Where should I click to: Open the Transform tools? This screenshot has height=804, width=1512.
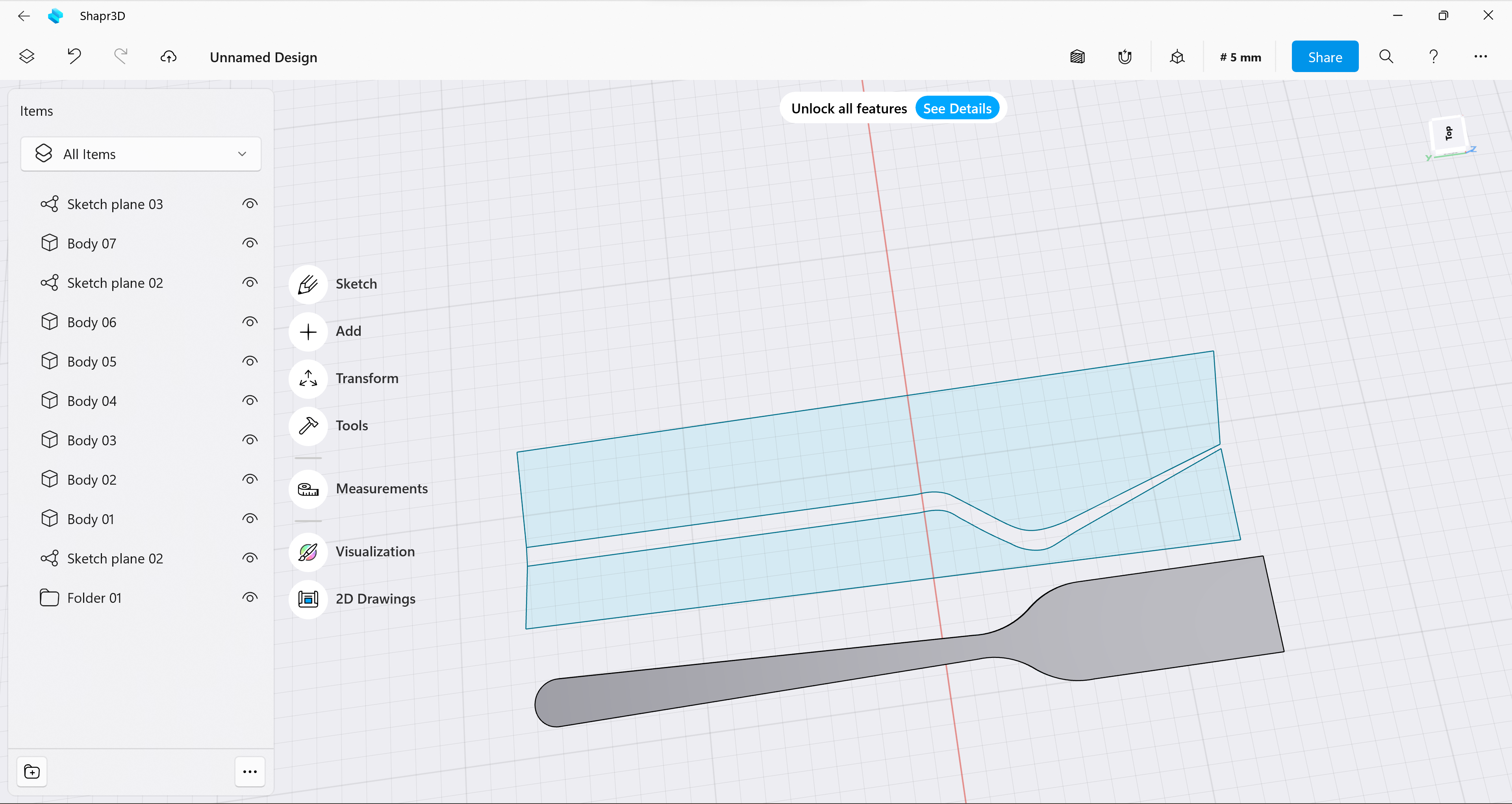pyautogui.click(x=308, y=379)
